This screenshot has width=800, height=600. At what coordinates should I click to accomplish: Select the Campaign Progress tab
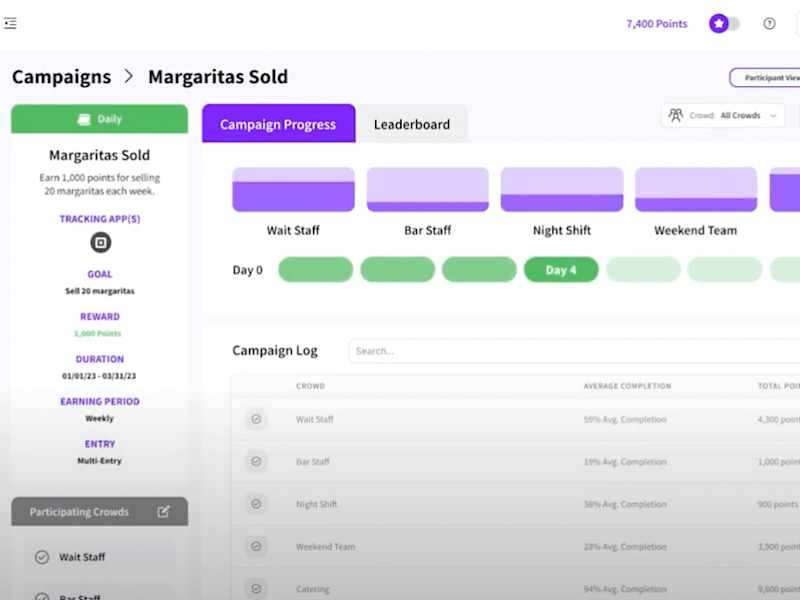[279, 123]
